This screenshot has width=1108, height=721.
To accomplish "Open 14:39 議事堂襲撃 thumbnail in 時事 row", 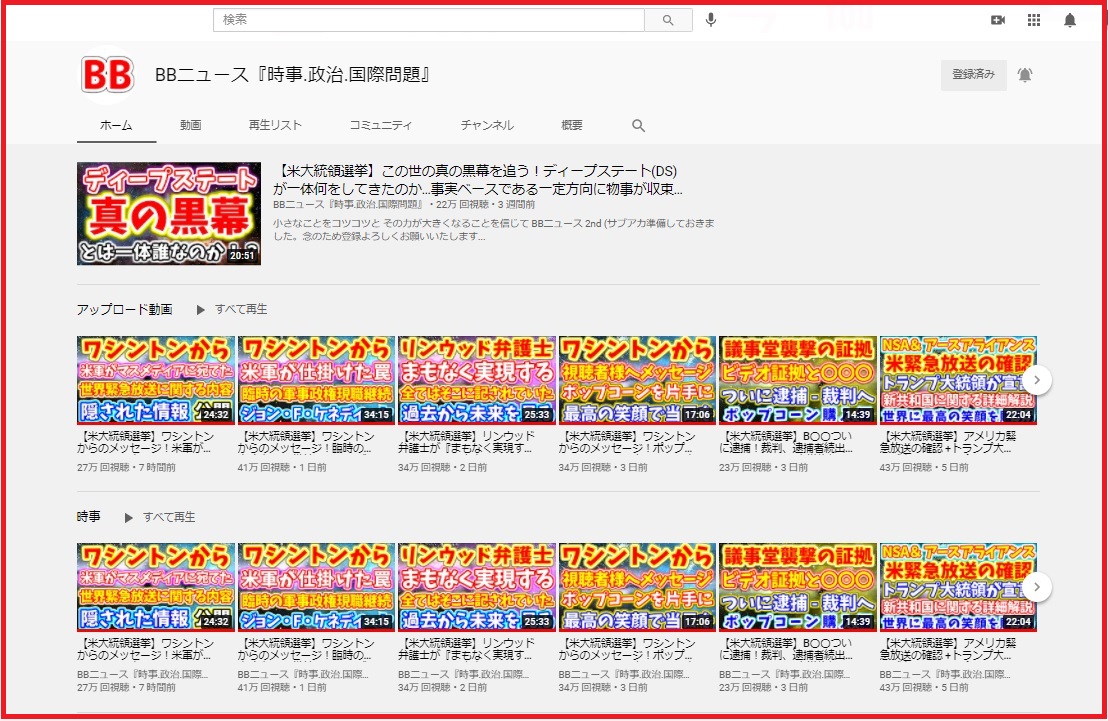I will [x=798, y=587].
